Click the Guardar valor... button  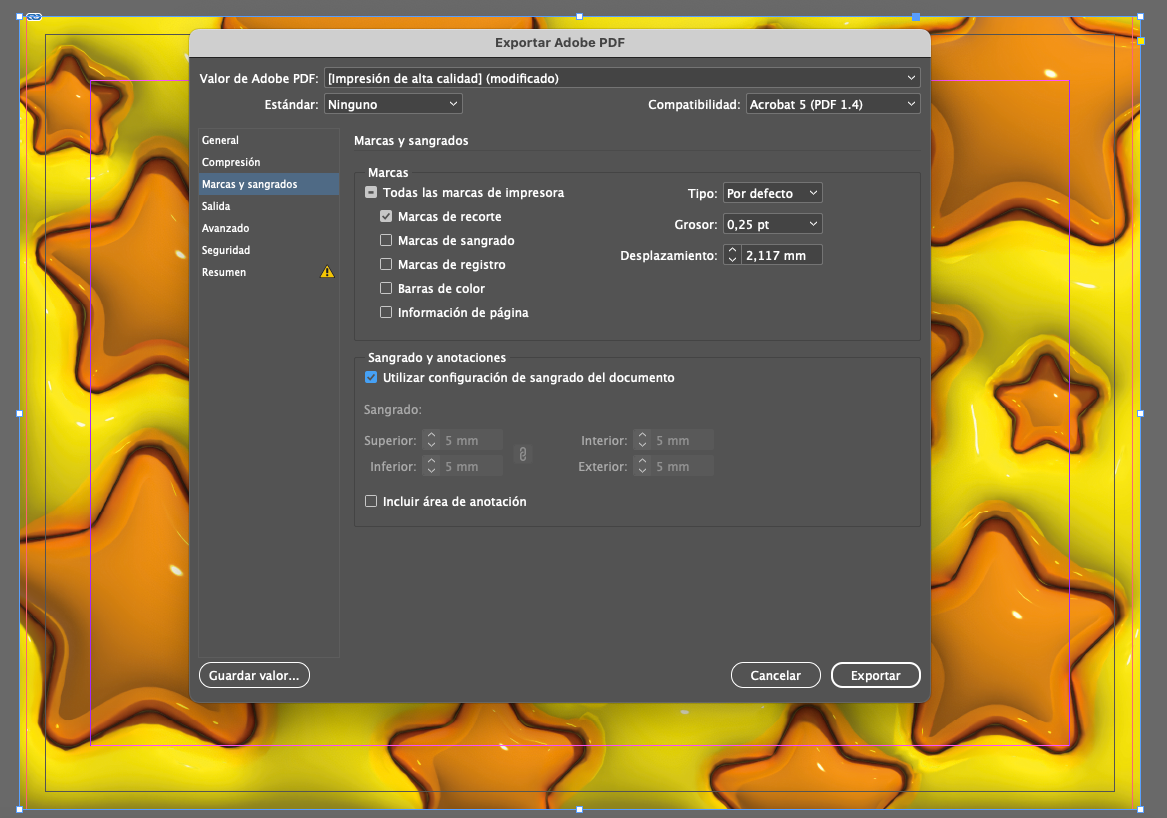(x=254, y=675)
